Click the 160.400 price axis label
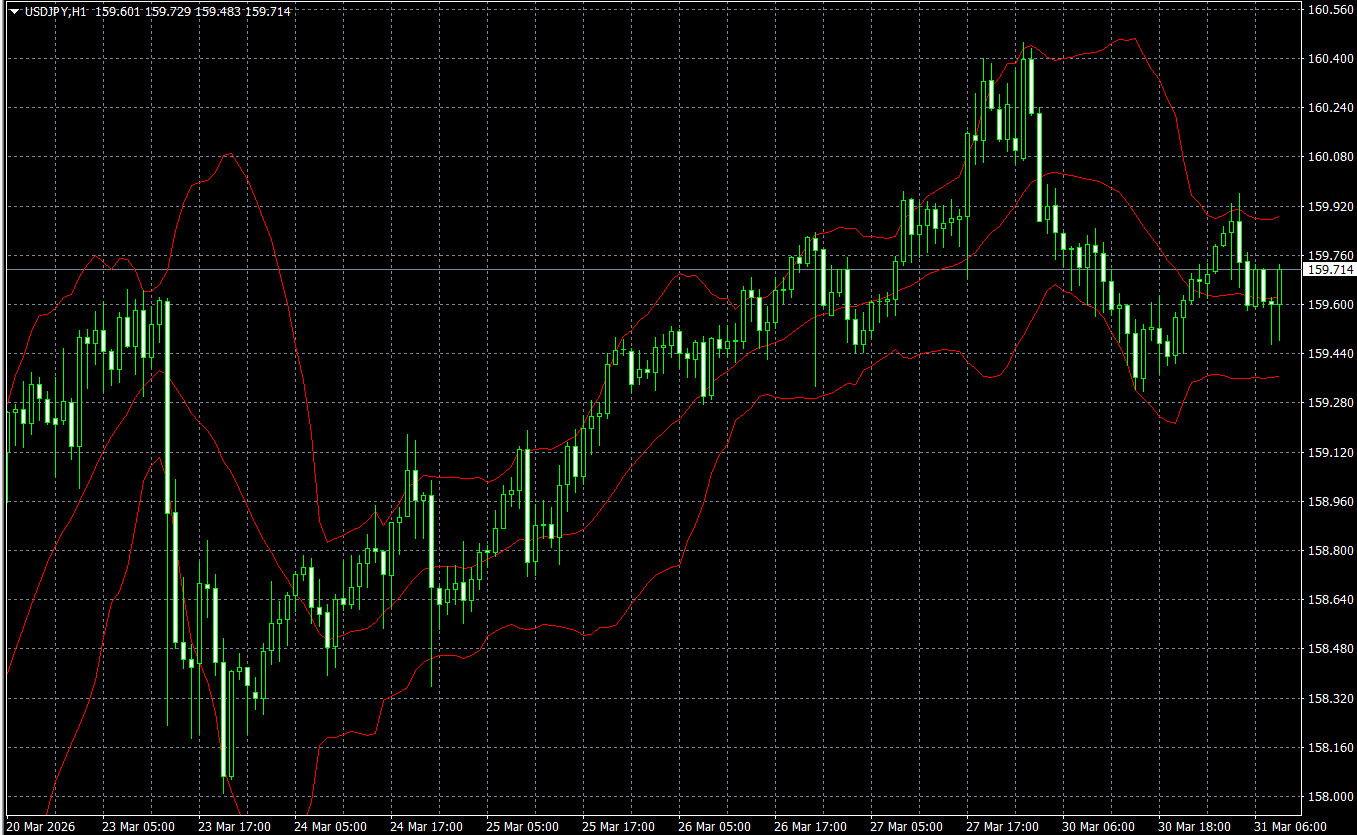 [x=1330, y=59]
